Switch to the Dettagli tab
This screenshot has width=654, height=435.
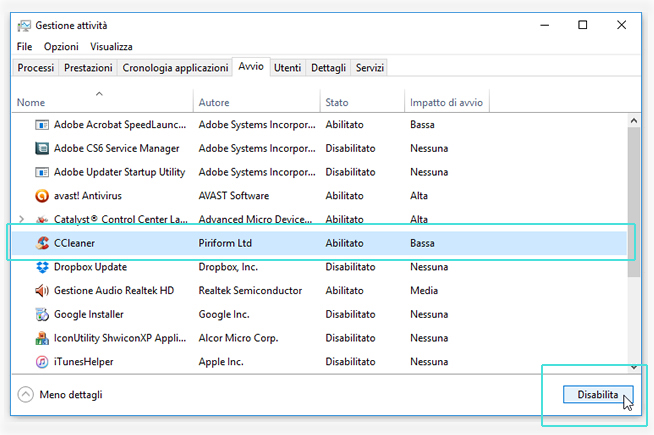(328, 68)
